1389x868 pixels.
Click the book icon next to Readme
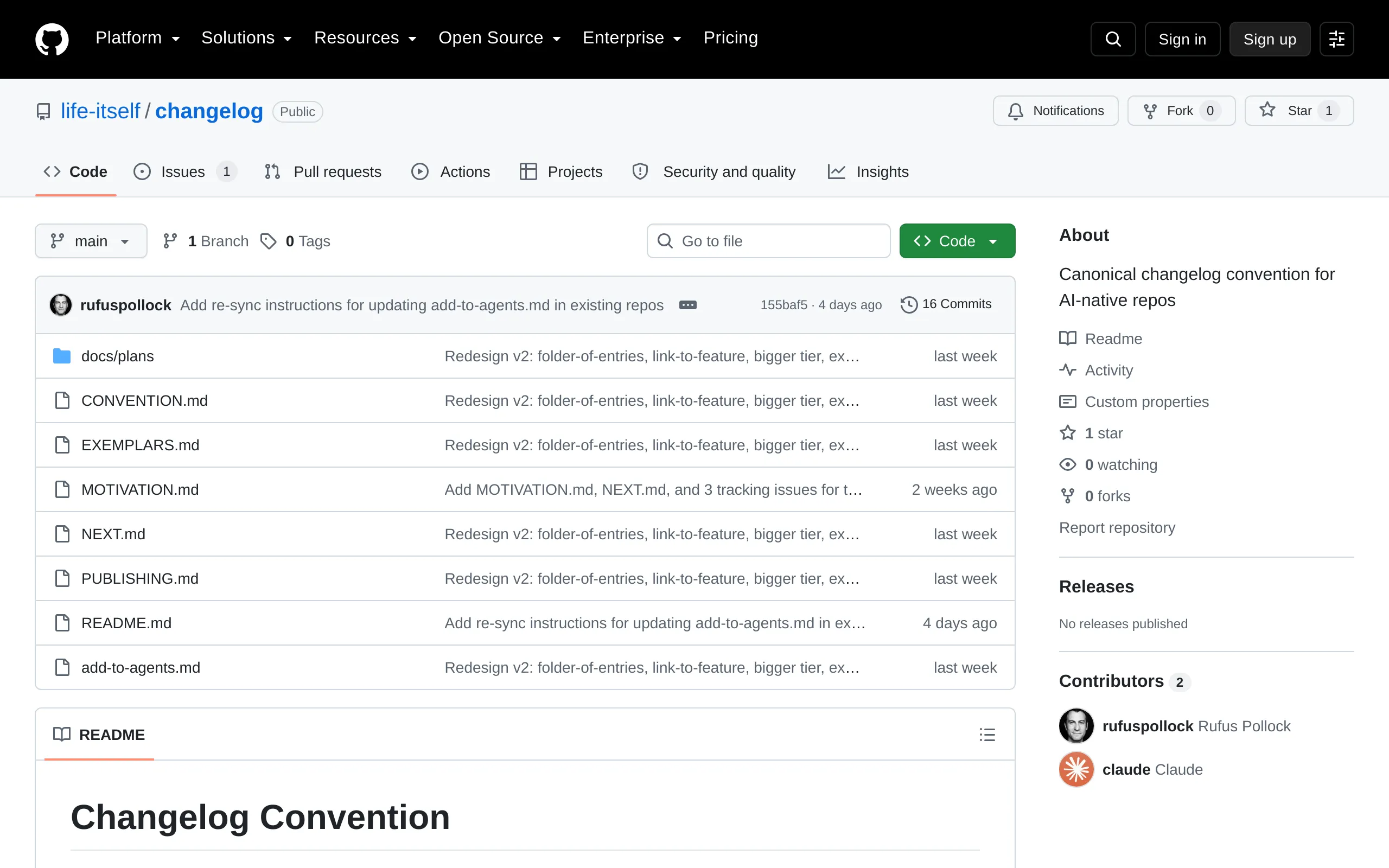(1068, 338)
